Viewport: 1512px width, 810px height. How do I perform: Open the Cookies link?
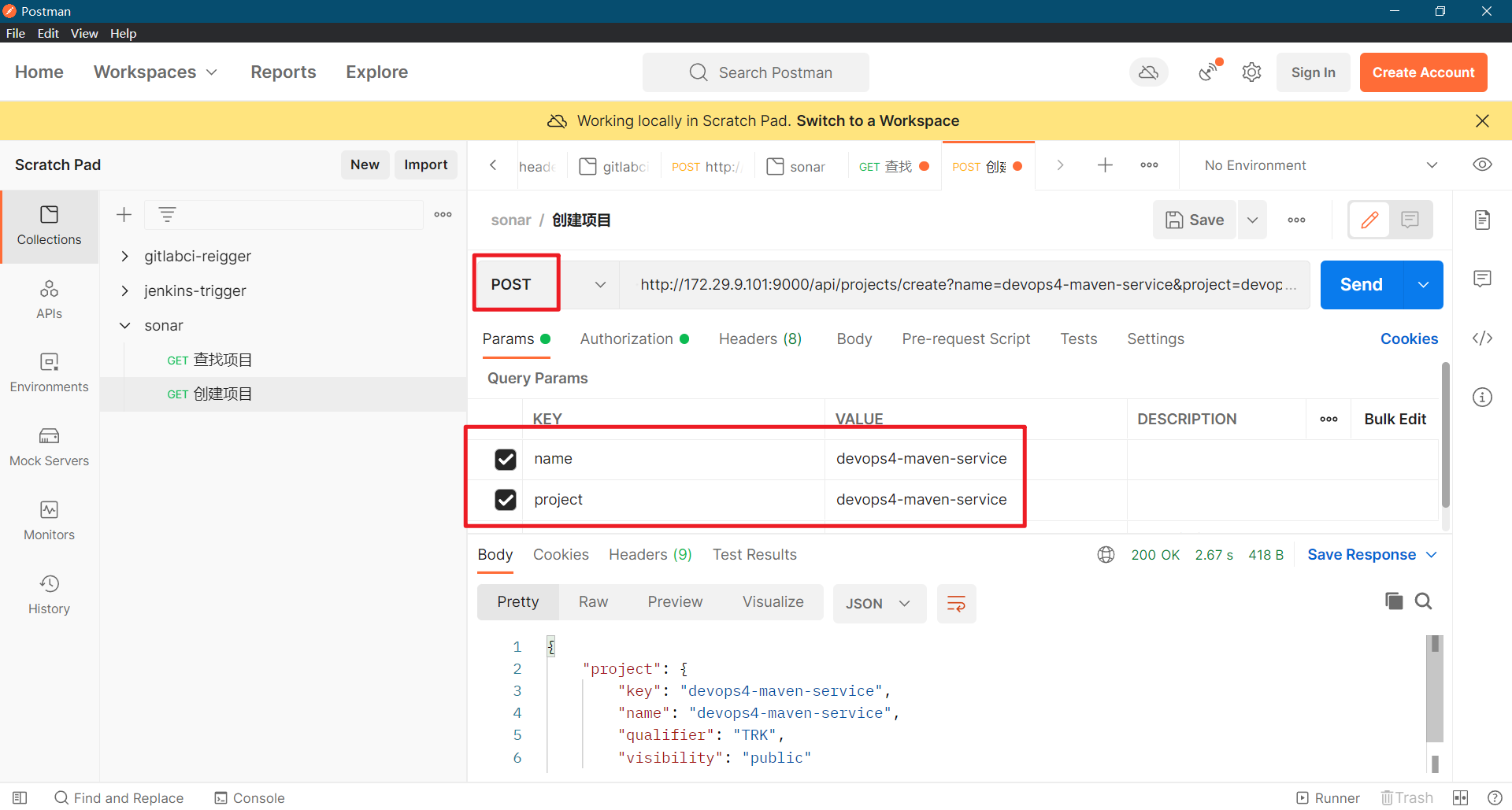click(x=1409, y=338)
